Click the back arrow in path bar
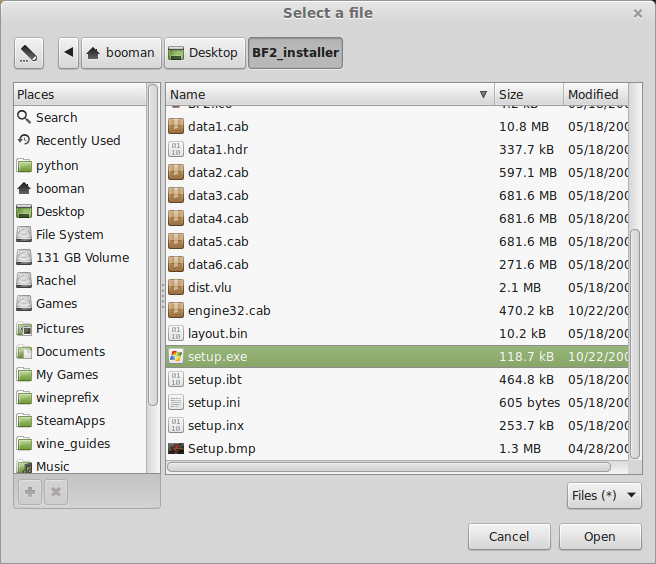656x564 pixels. [69, 53]
